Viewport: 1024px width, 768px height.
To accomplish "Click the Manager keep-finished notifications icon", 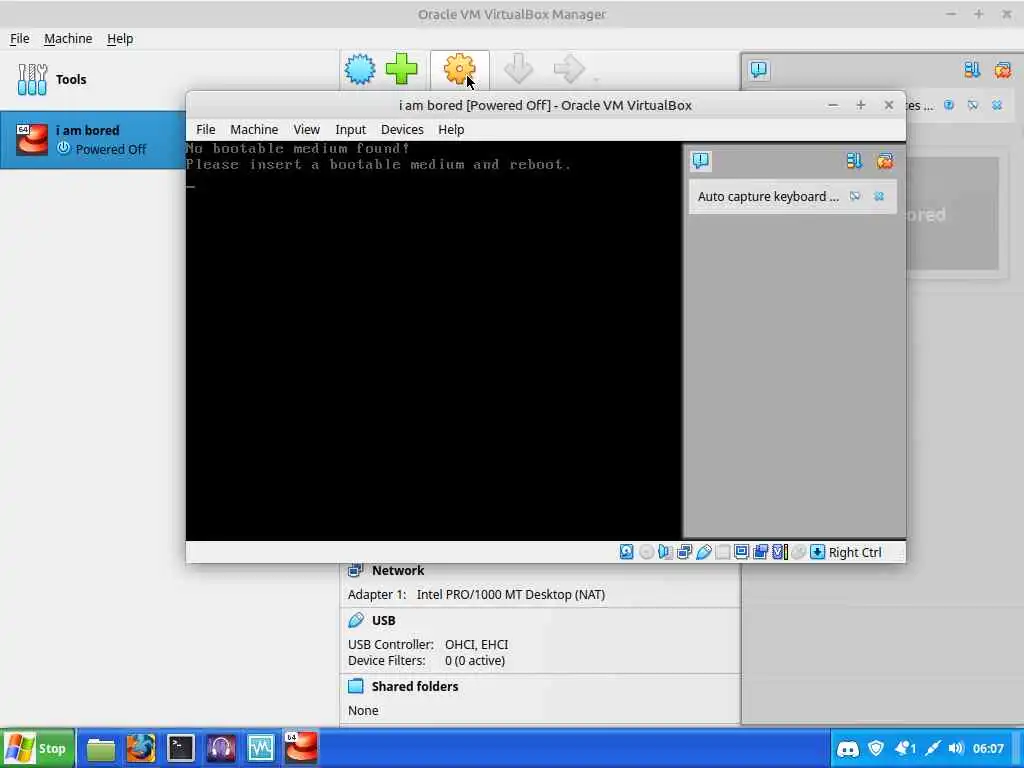I will 972,69.
